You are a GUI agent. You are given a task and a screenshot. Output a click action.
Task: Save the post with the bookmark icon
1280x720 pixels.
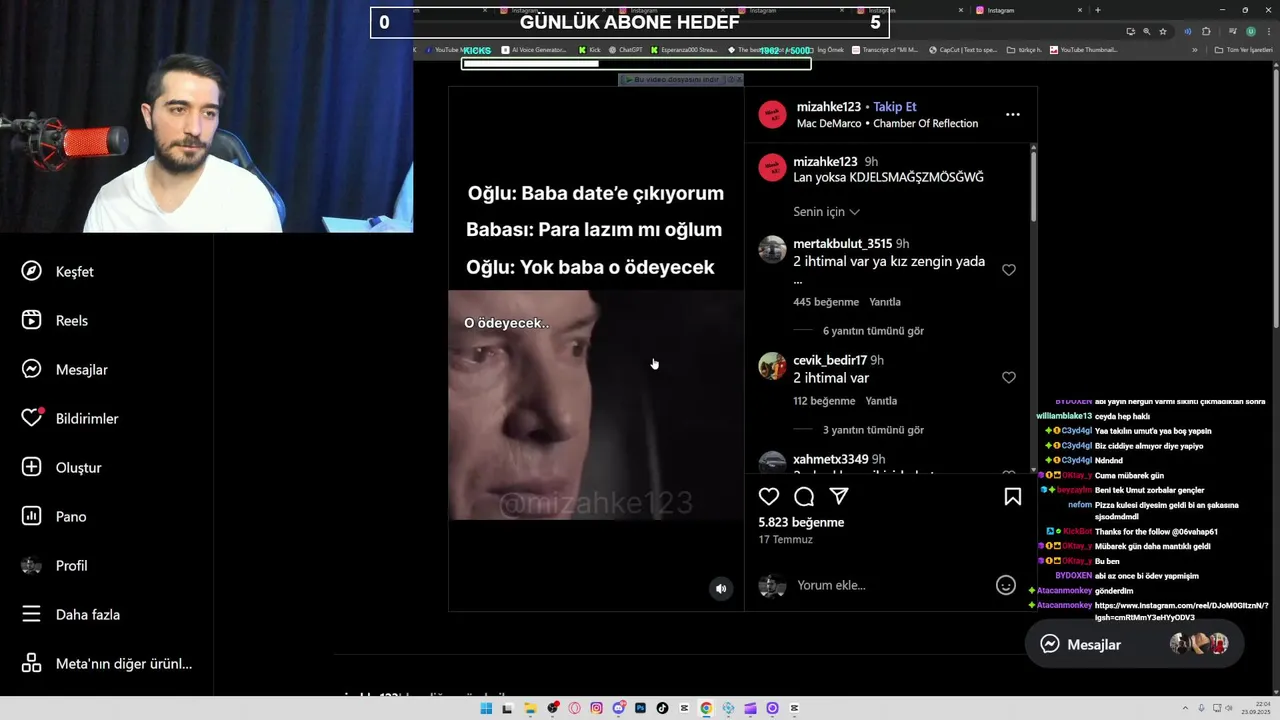[x=1013, y=497]
